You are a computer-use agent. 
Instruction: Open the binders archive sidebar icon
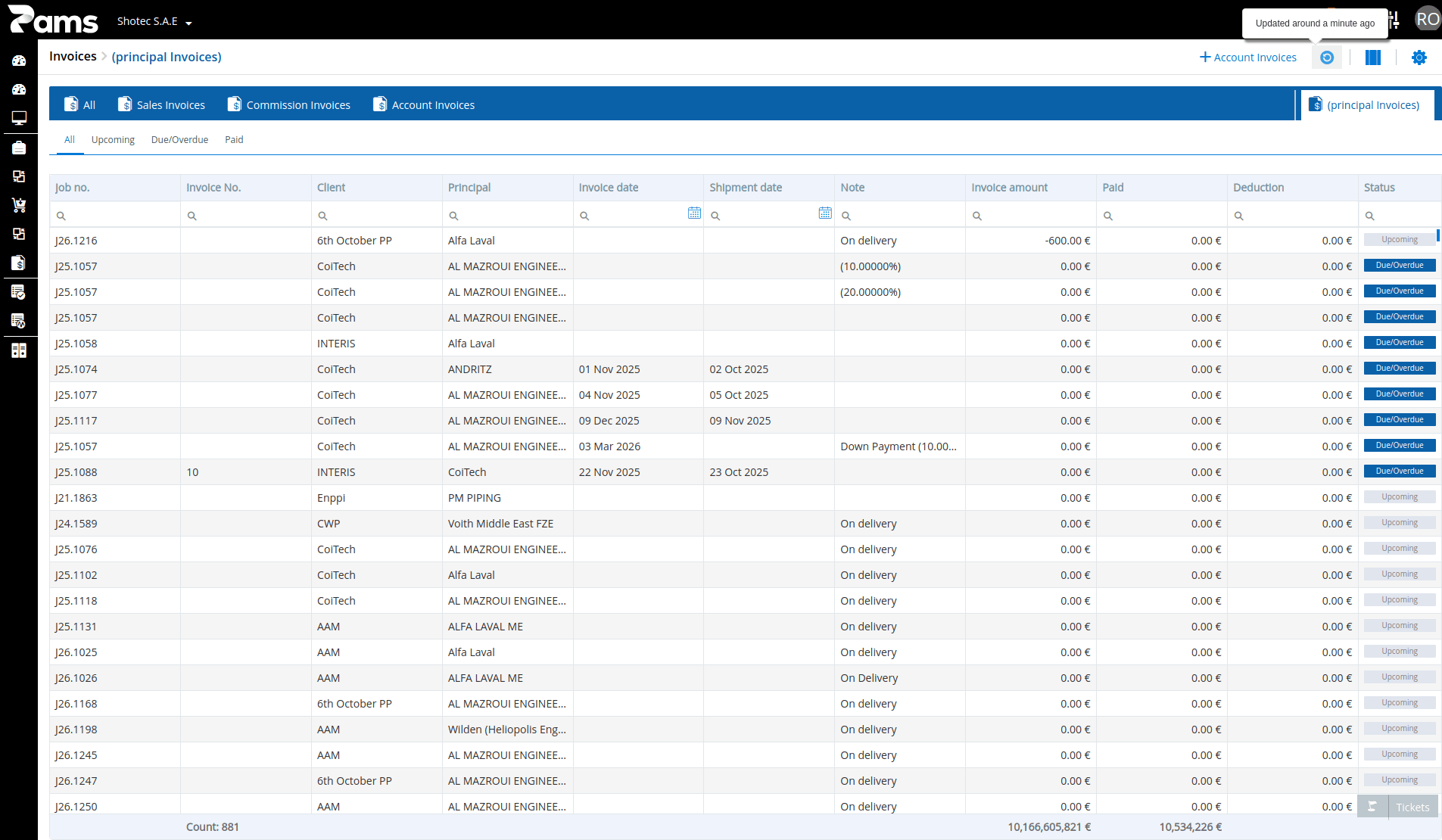coord(19,350)
